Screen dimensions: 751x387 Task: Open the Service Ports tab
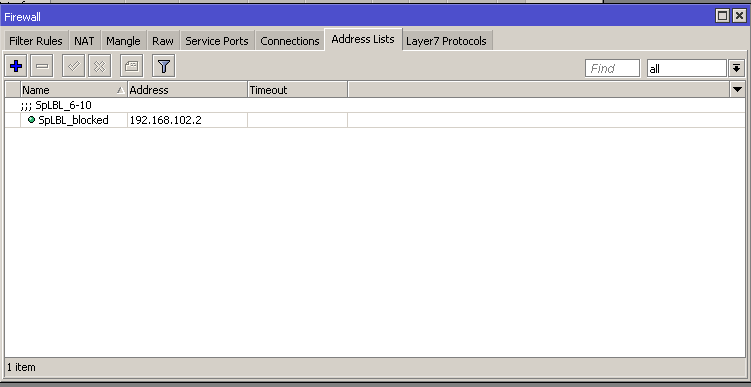[217, 41]
